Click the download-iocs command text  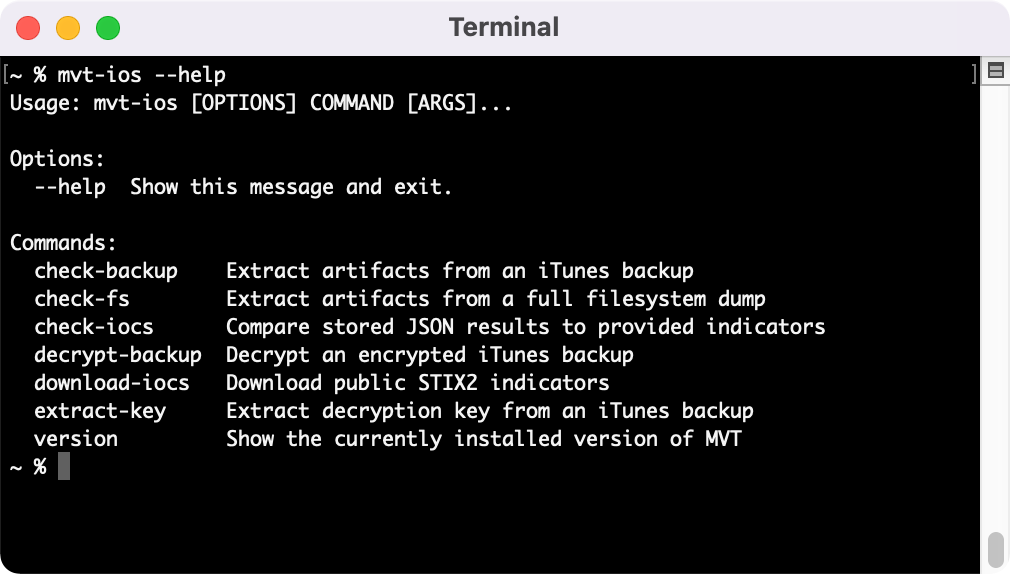click(112, 383)
